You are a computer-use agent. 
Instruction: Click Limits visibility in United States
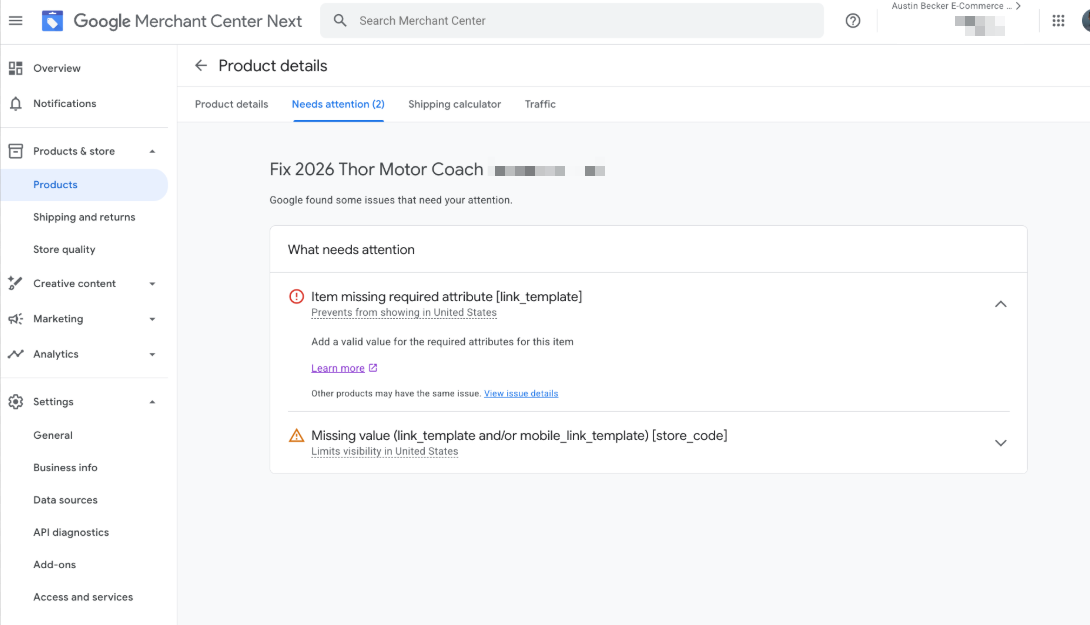click(x=384, y=452)
